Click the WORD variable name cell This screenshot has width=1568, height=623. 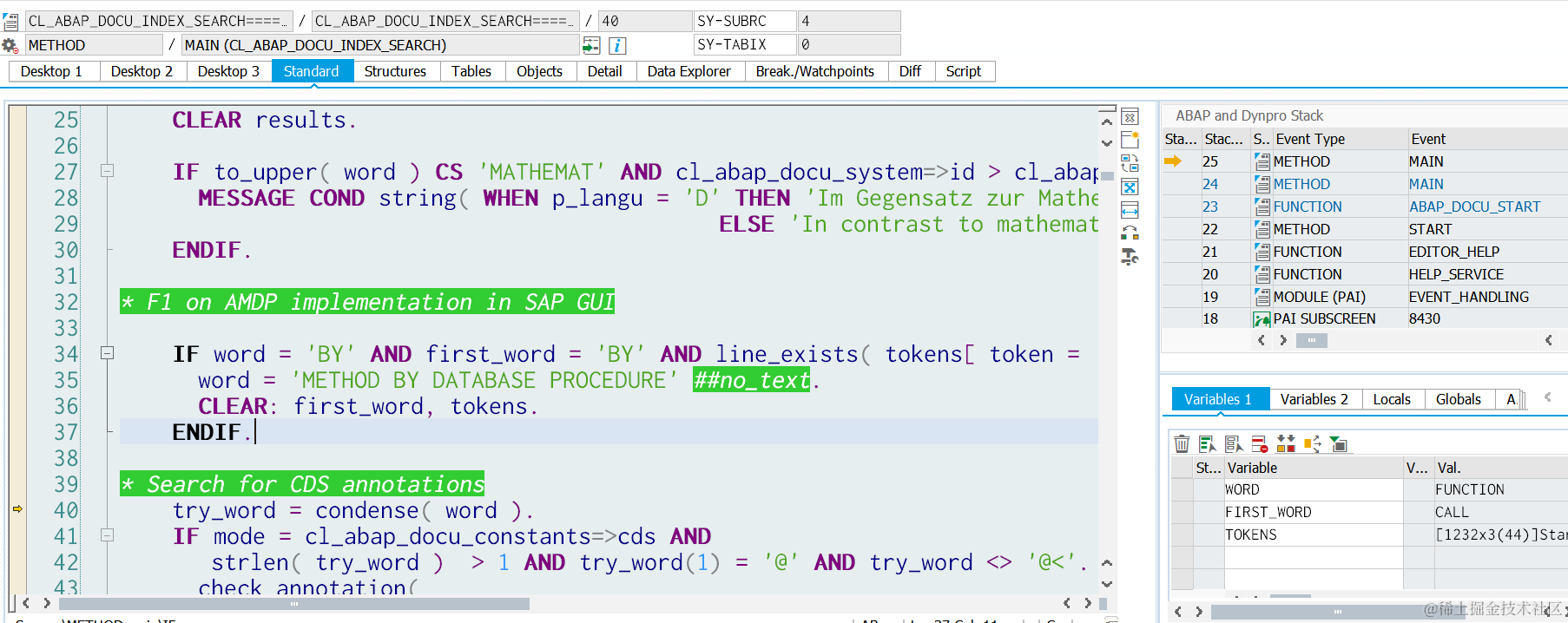(x=1314, y=489)
